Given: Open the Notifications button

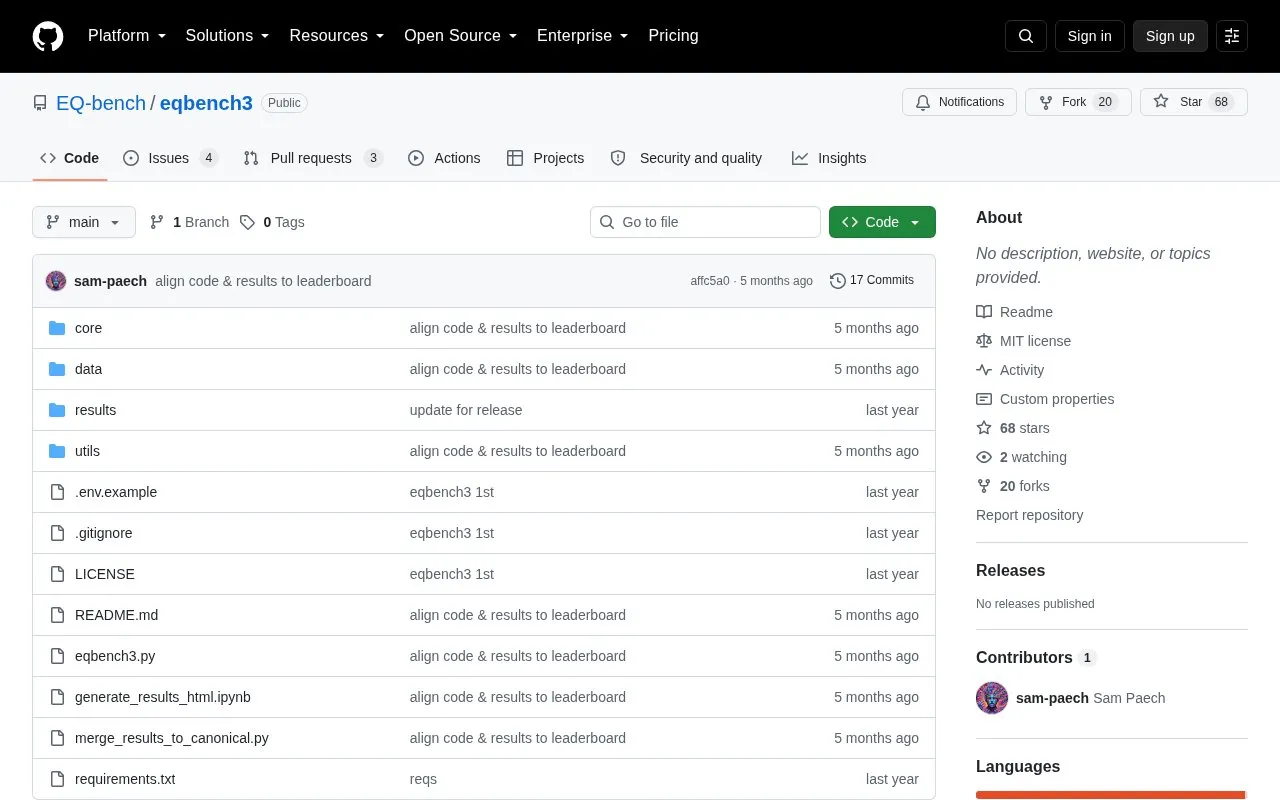Looking at the screenshot, I should [960, 102].
